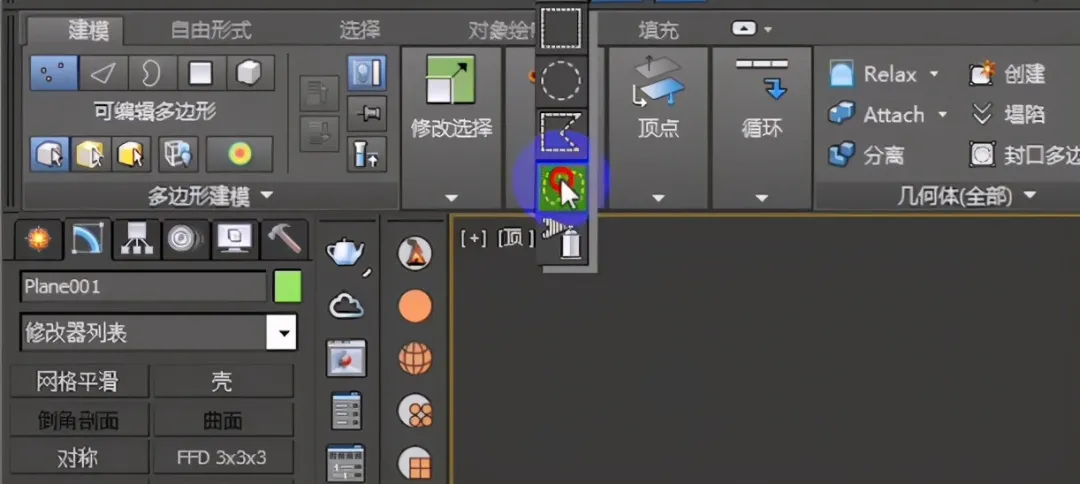Screen dimensions: 1080x484
Task: Apply 对称 modifier button
Action: (79, 458)
